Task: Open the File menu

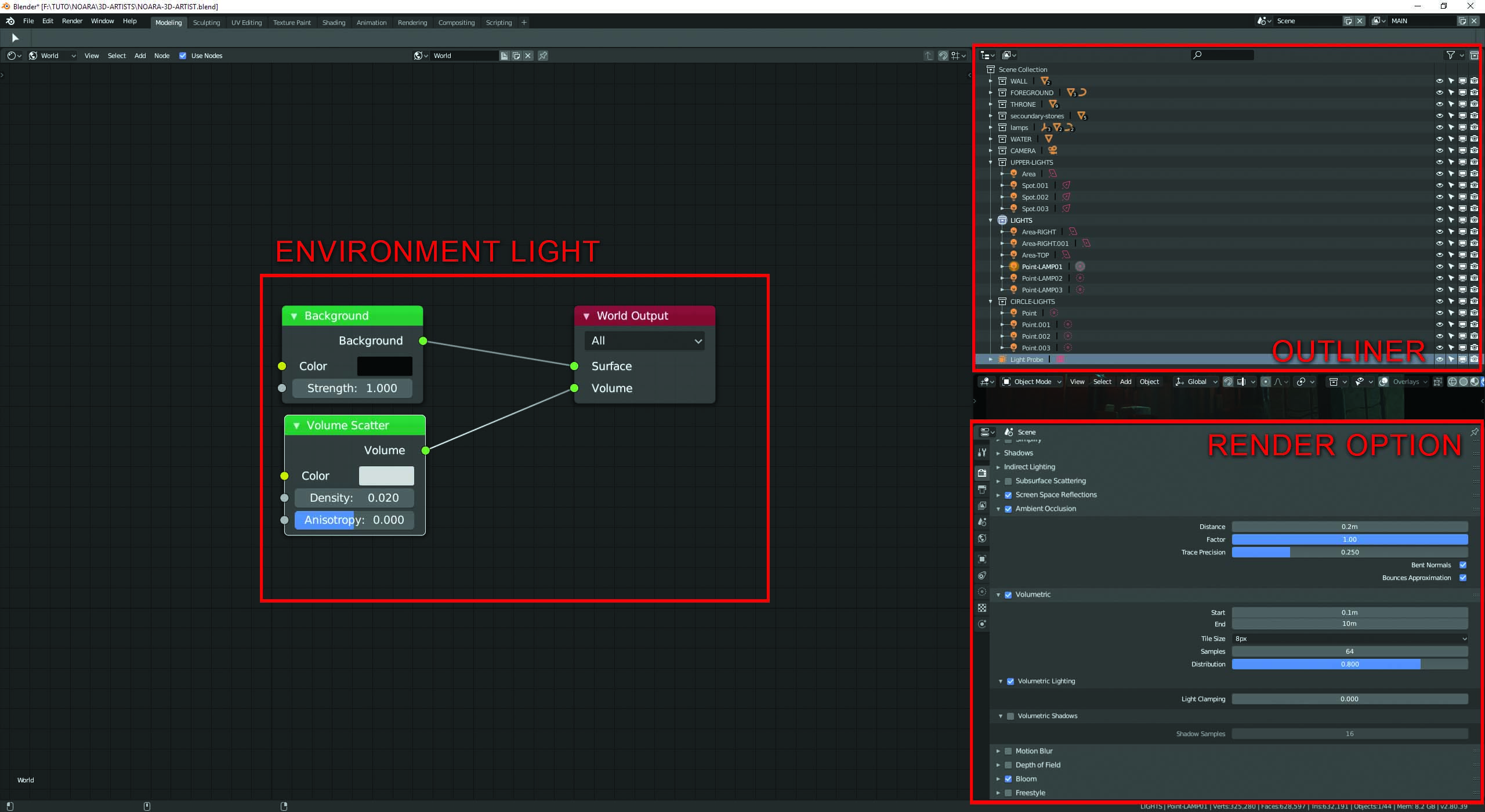Action: (x=28, y=21)
